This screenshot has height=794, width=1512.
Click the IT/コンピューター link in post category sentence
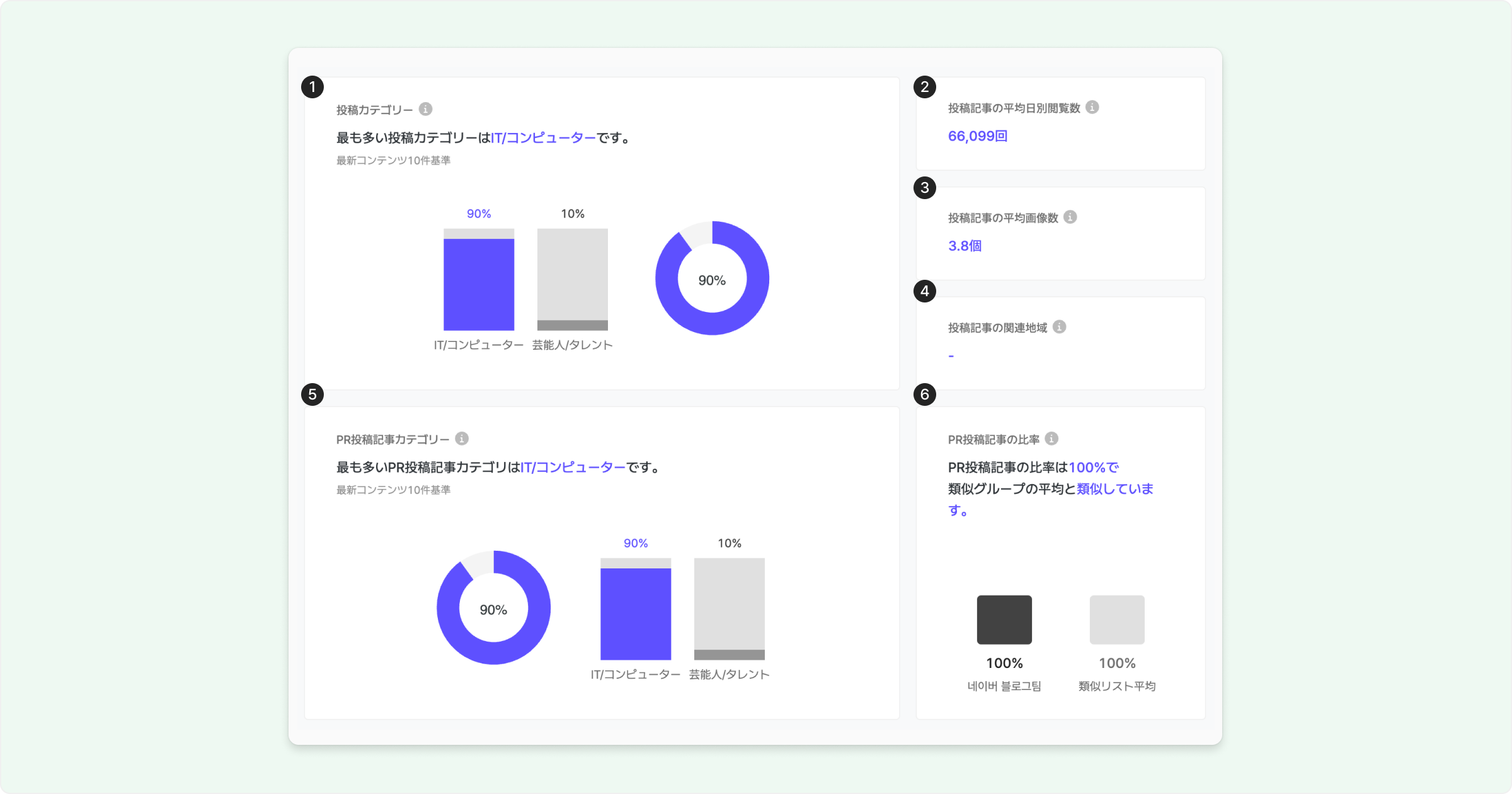pos(543,137)
